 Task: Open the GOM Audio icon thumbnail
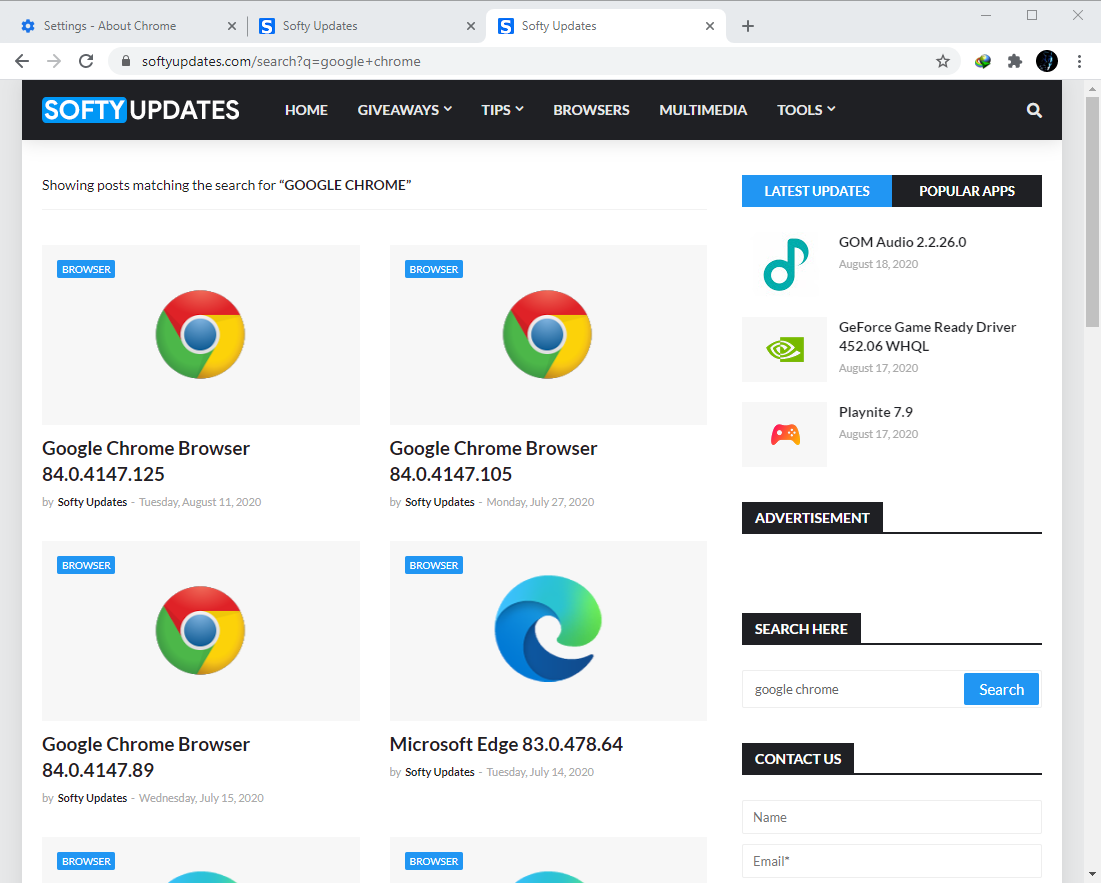pos(784,265)
